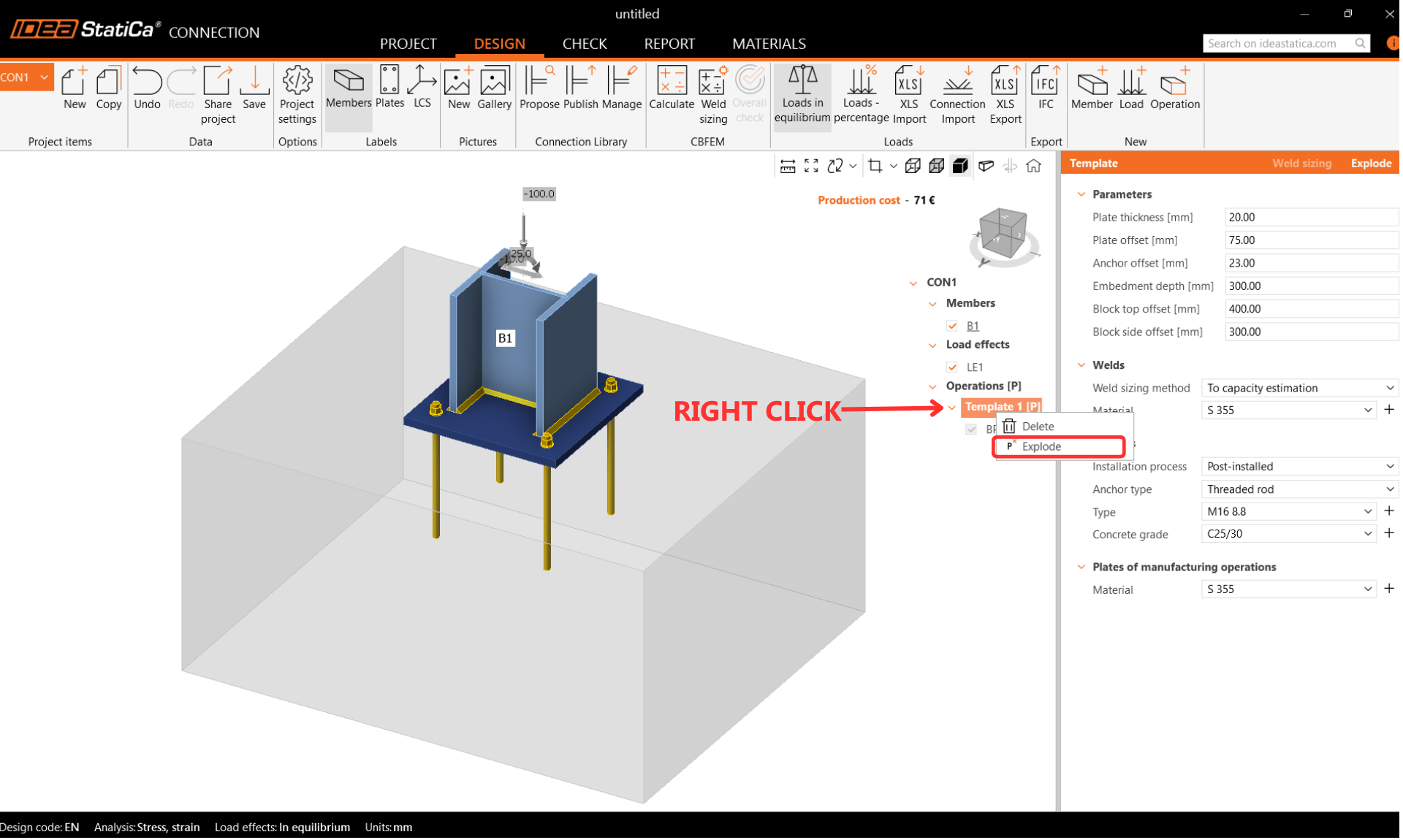1403x840 pixels.
Task: Toggle the LE1 load effect checkbox
Action: point(951,367)
